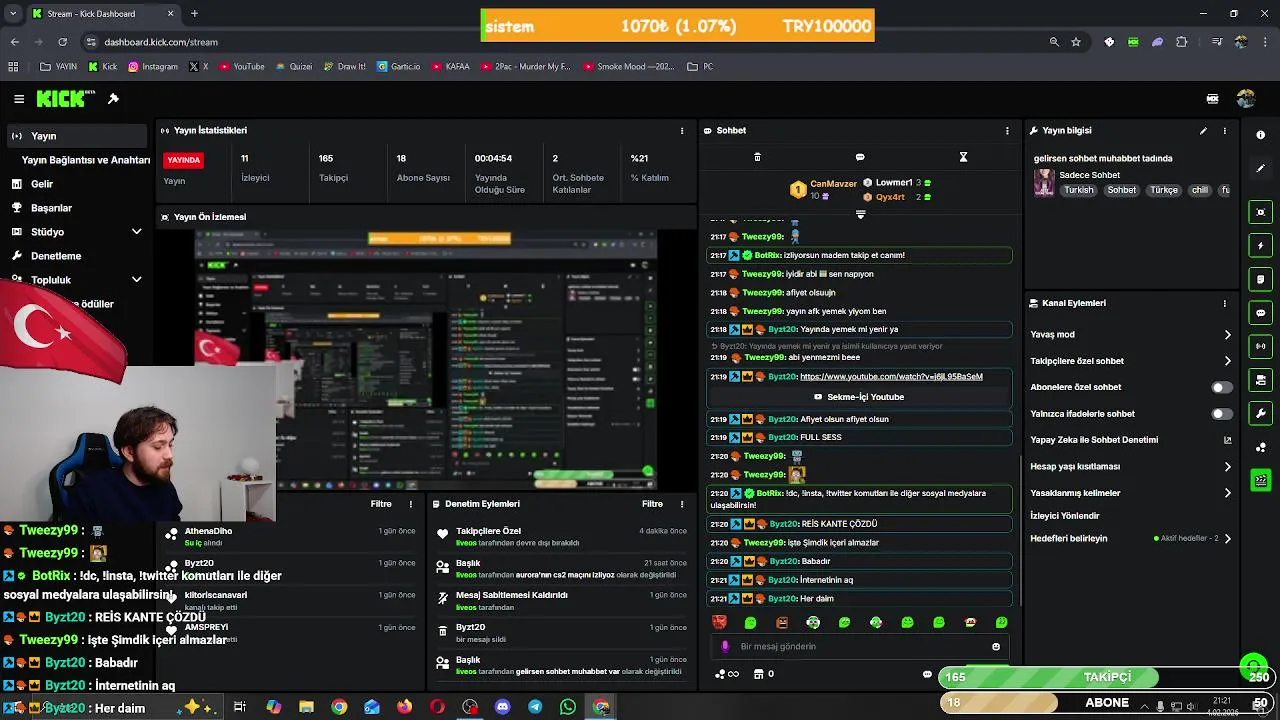Viewport: 1280px width, 720px height.
Task: Go to Başarılar in sidebar
Action: click(51, 208)
